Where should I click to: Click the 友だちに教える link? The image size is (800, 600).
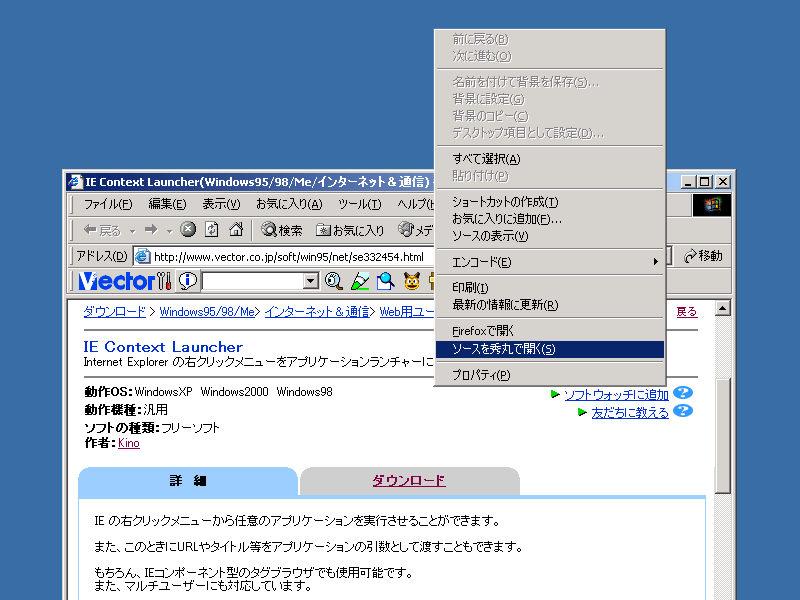tap(630, 412)
